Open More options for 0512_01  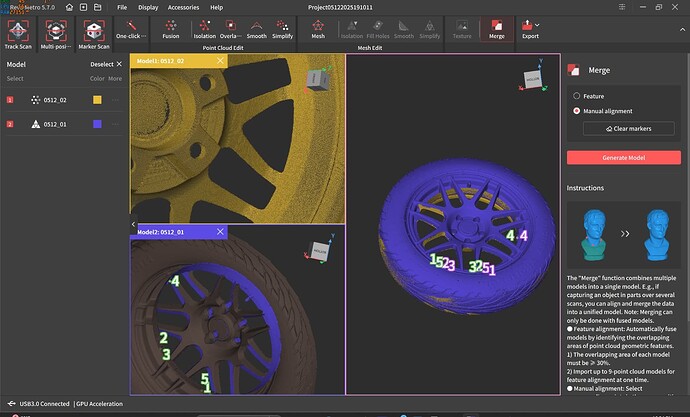tap(115, 124)
